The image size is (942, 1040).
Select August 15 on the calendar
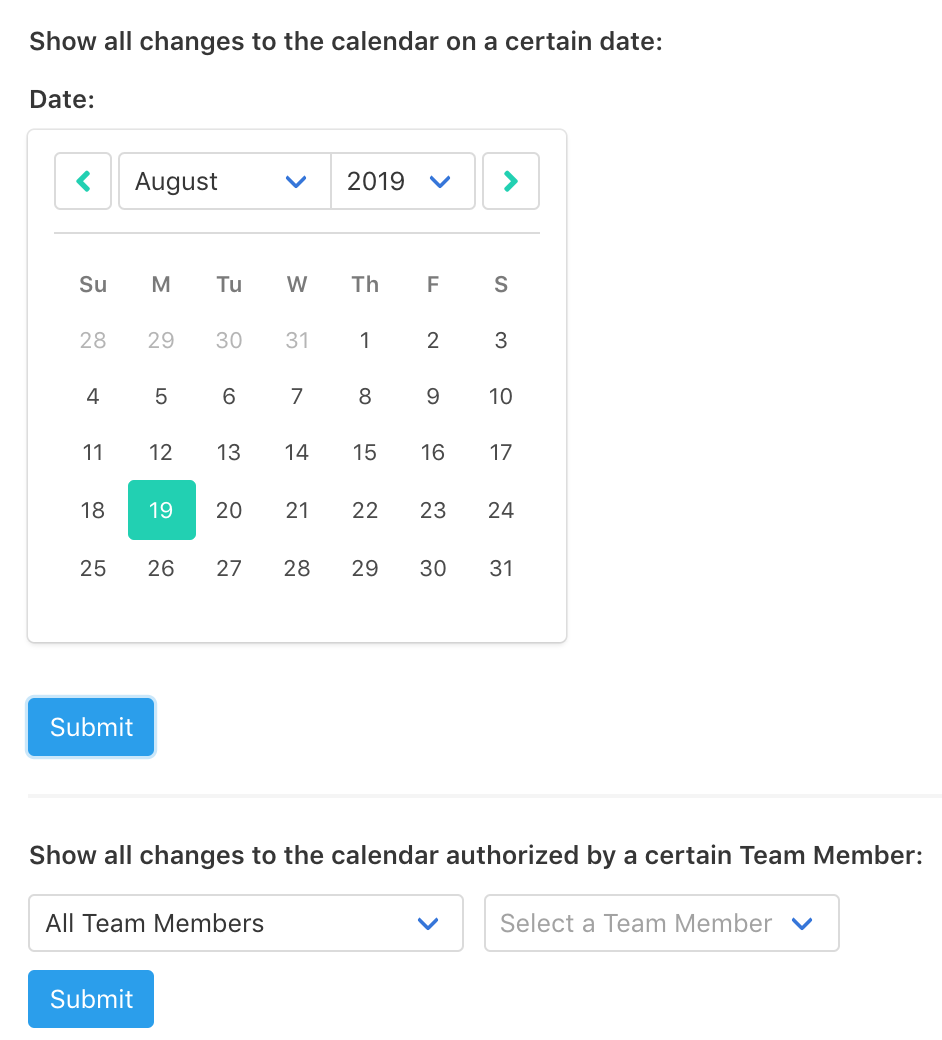pyautogui.click(x=365, y=452)
